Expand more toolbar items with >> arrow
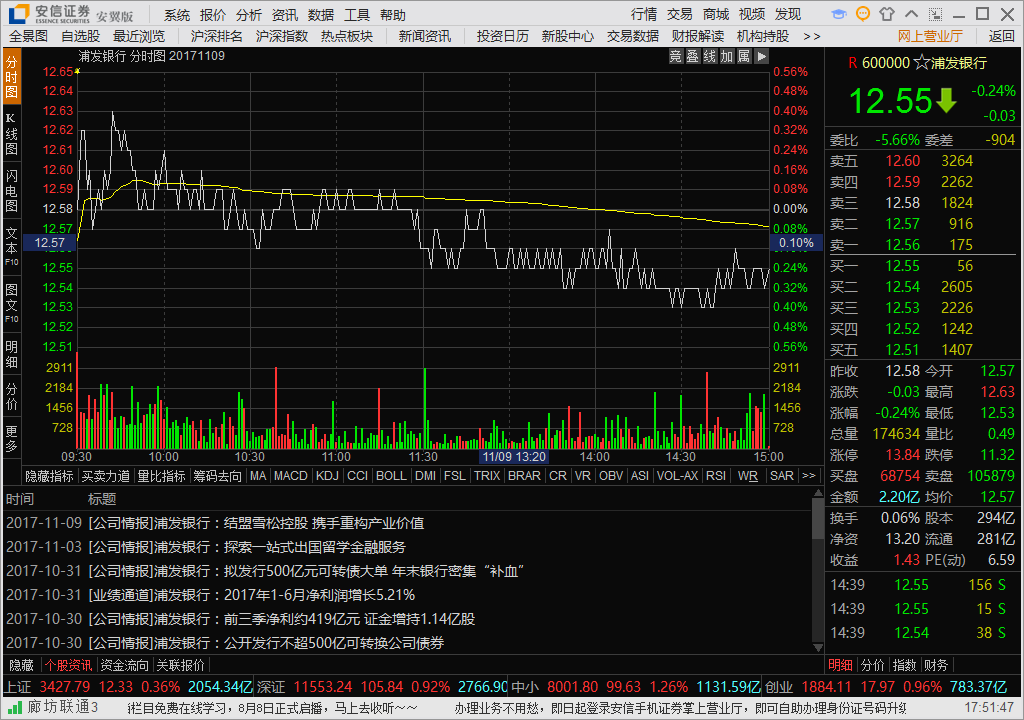Image resolution: width=1024 pixels, height=720 pixels. (812, 37)
